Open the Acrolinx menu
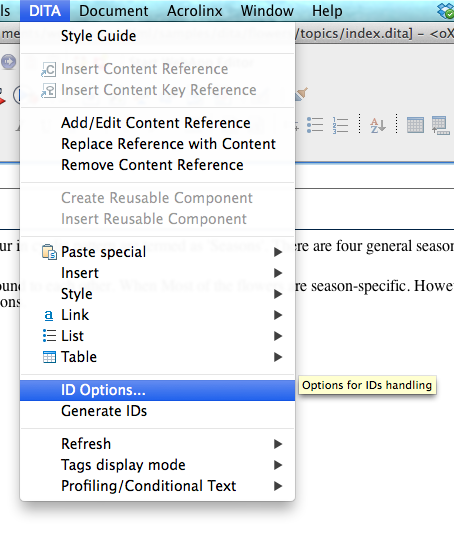454x537 pixels. point(194,11)
